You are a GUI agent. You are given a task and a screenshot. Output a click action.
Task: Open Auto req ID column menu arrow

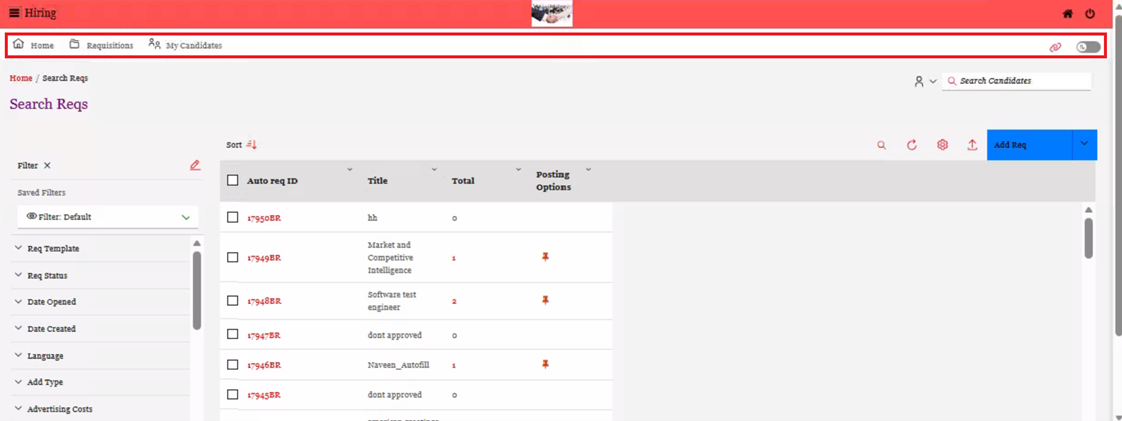coord(350,170)
